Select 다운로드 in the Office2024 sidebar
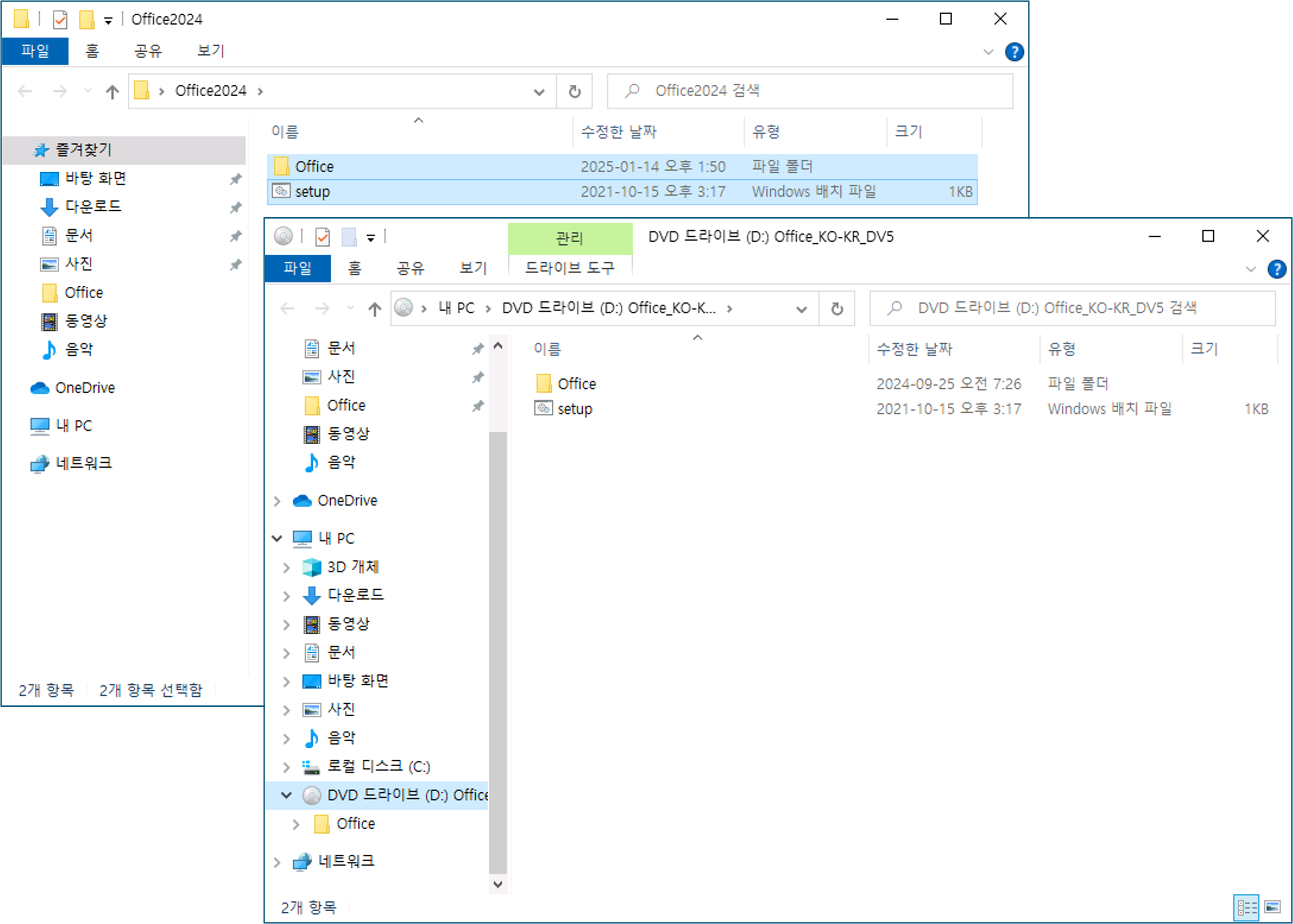1293x924 pixels. click(93, 206)
